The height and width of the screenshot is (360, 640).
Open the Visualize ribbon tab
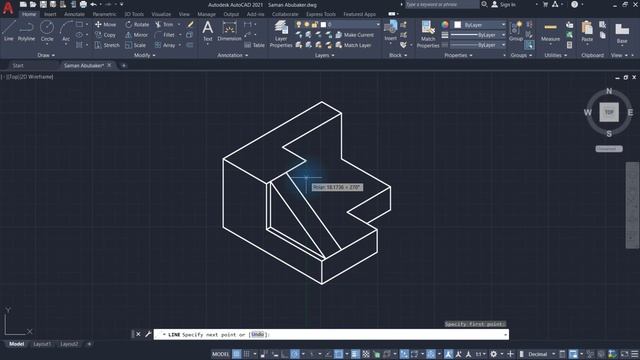(161, 14)
